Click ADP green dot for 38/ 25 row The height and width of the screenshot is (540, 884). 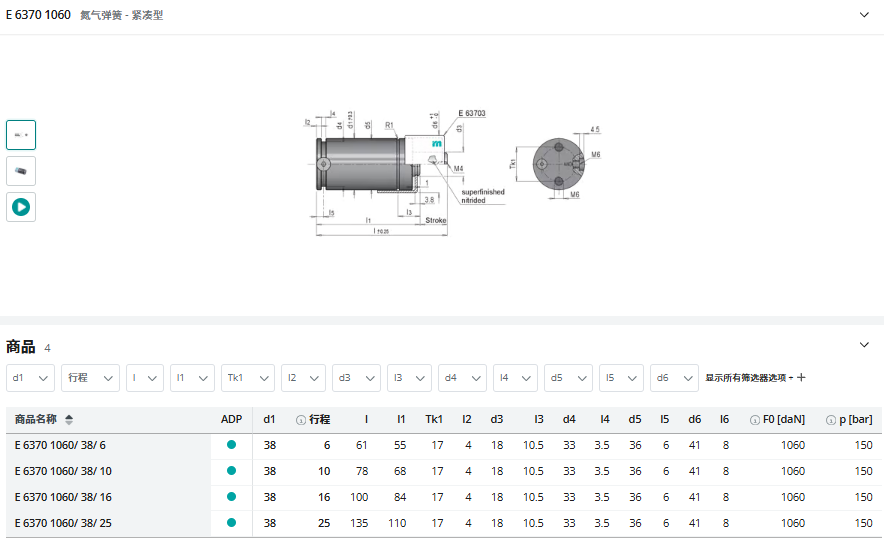pyautogui.click(x=231, y=523)
